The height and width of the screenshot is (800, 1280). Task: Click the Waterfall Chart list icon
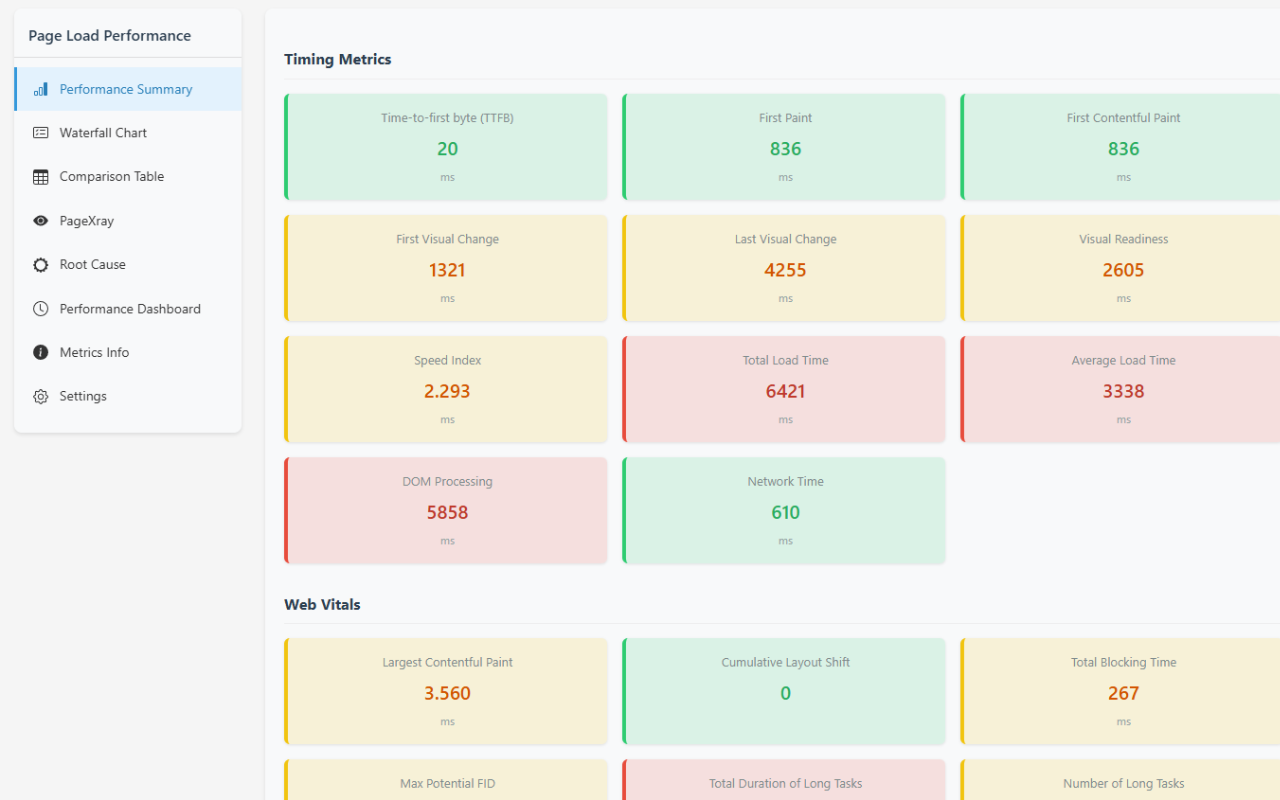click(x=40, y=133)
